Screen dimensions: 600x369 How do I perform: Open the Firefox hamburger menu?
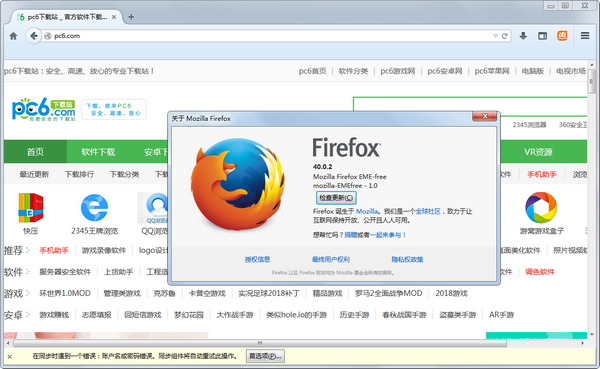click(585, 36)
